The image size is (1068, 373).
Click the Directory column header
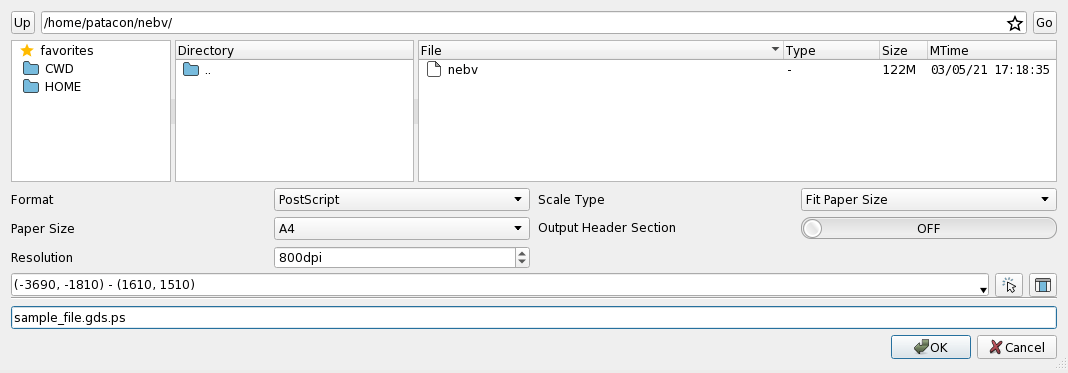[x=294, y=50]
